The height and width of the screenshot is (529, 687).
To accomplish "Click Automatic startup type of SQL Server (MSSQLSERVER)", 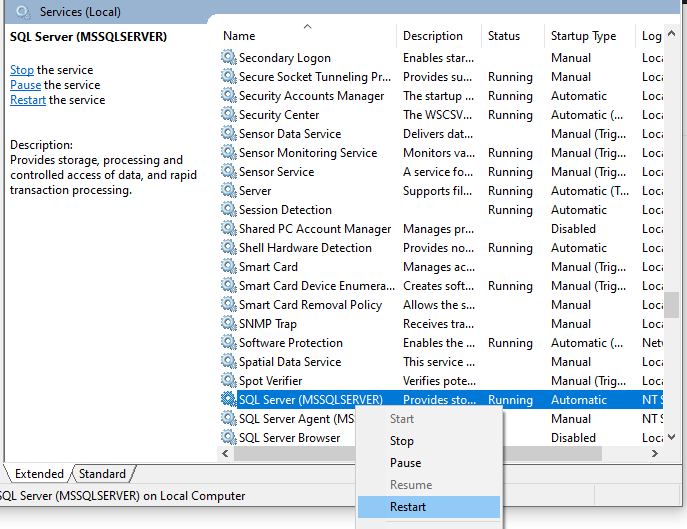I will 579,400.
